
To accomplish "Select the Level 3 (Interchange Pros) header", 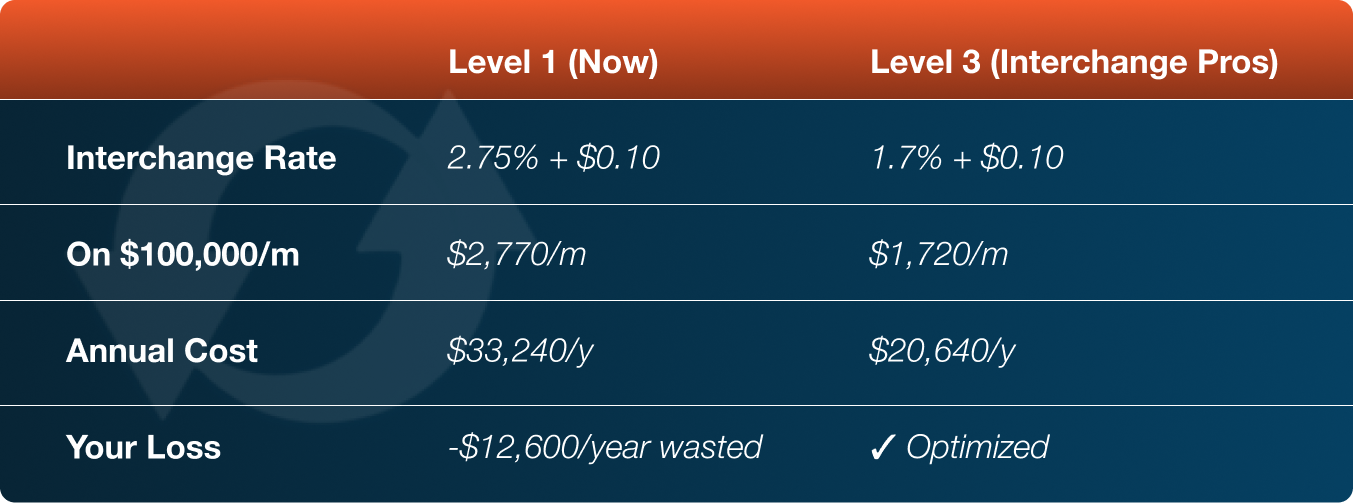I will [1074, 62].
